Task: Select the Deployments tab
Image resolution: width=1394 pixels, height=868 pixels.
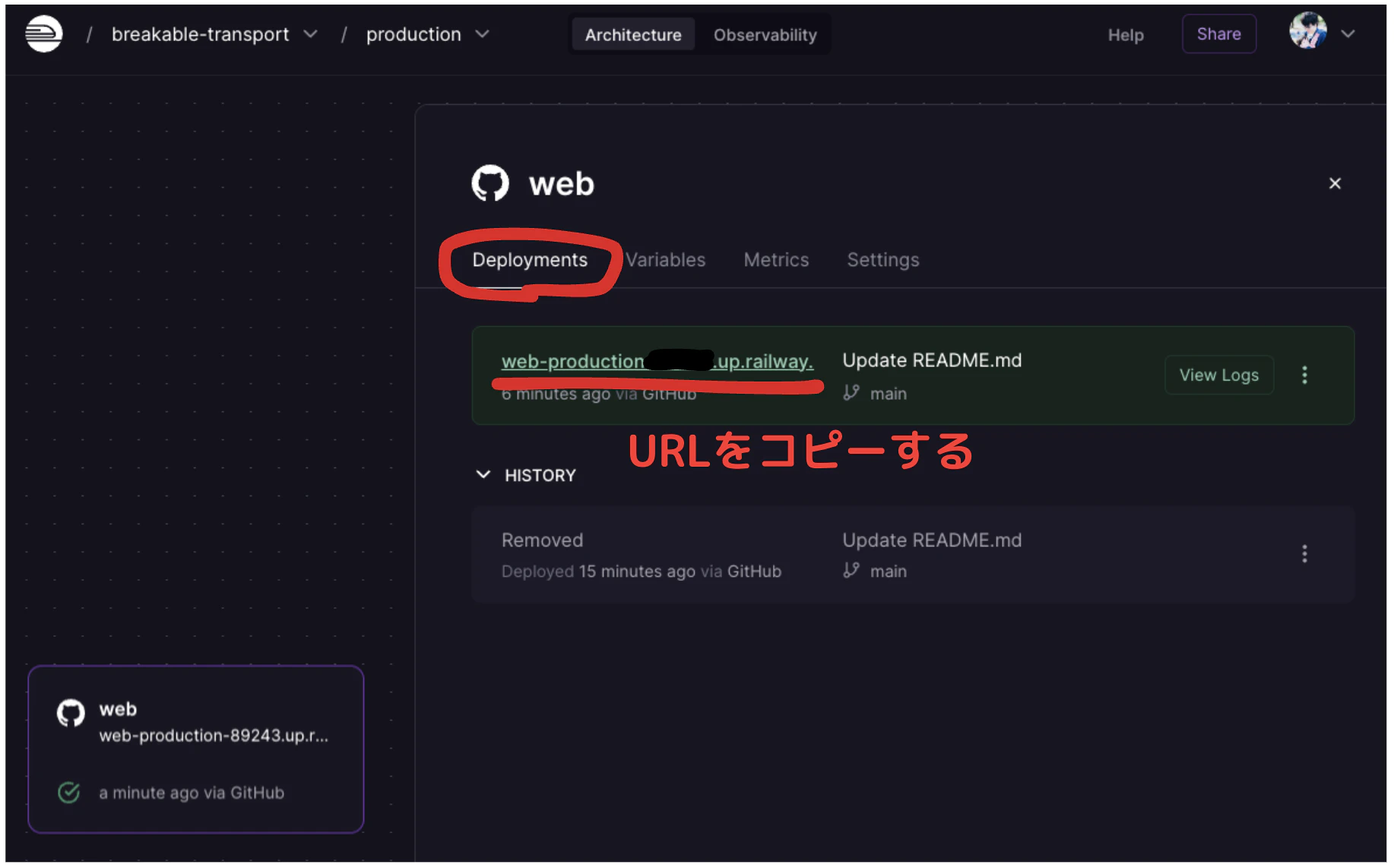Action: pyautogui.click(x=530, y=260)
